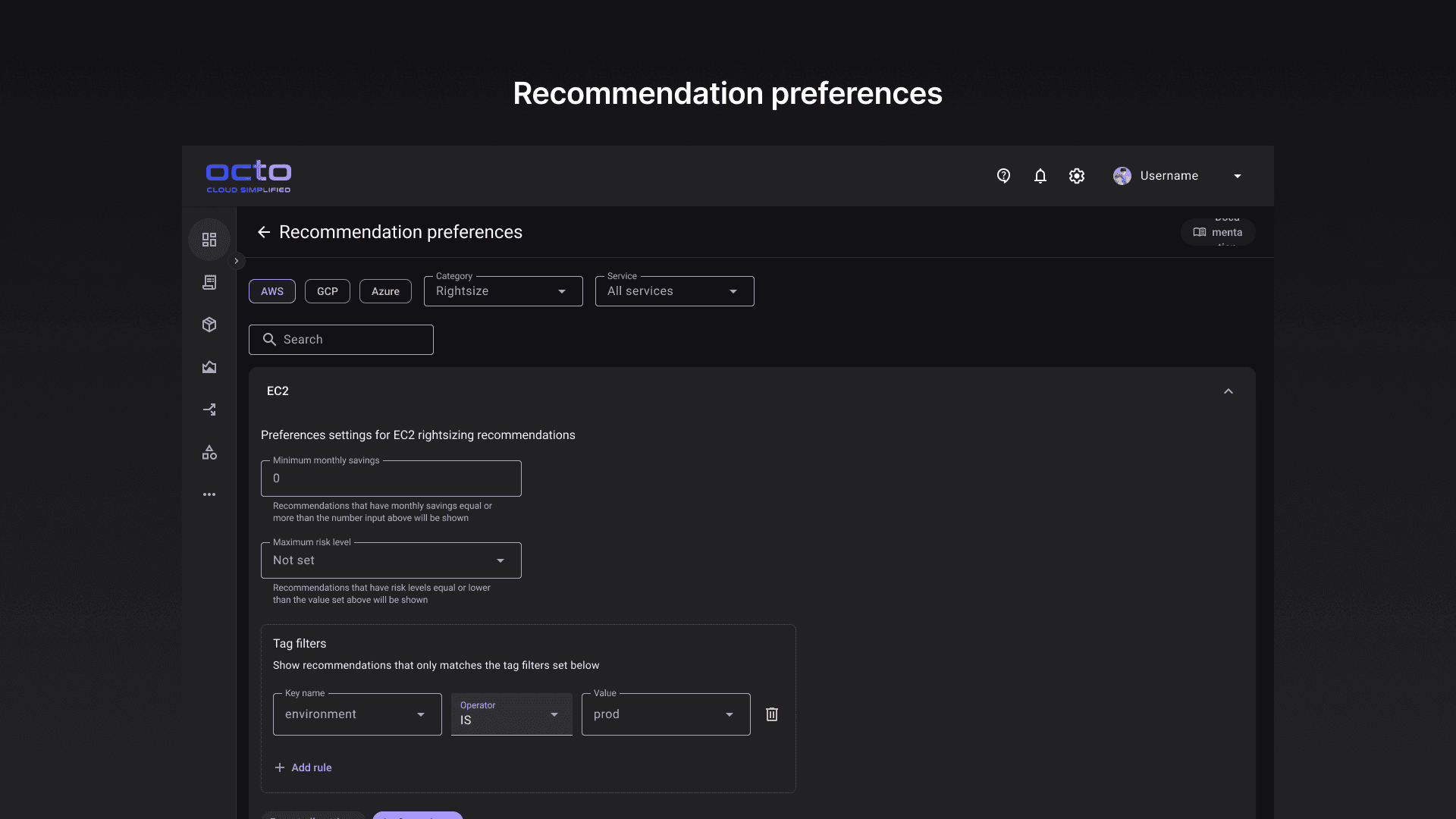
Task: Open the help question mark icon
Action: coord(1003,176)
